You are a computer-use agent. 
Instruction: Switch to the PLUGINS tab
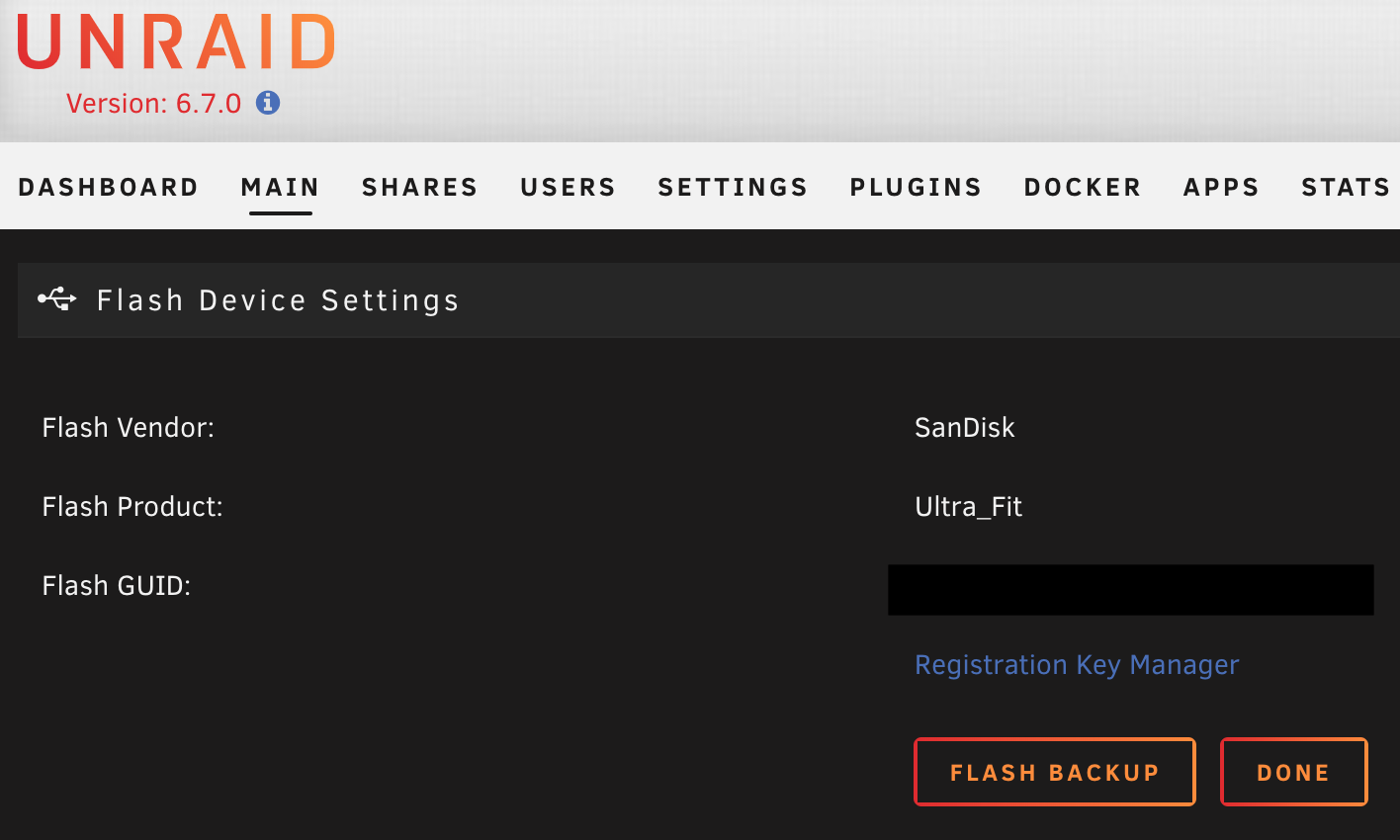(x=915, y=187)
